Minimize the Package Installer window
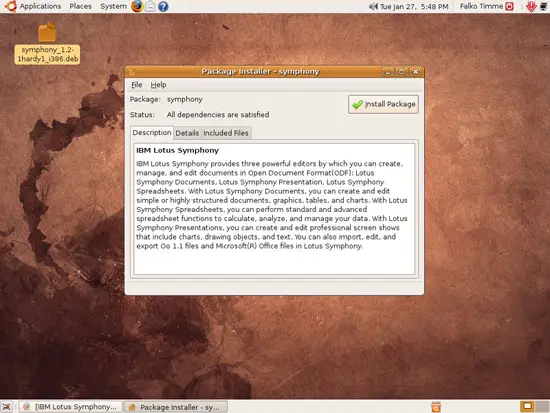This screenshot has width=550, height=413. coord(388,72)
